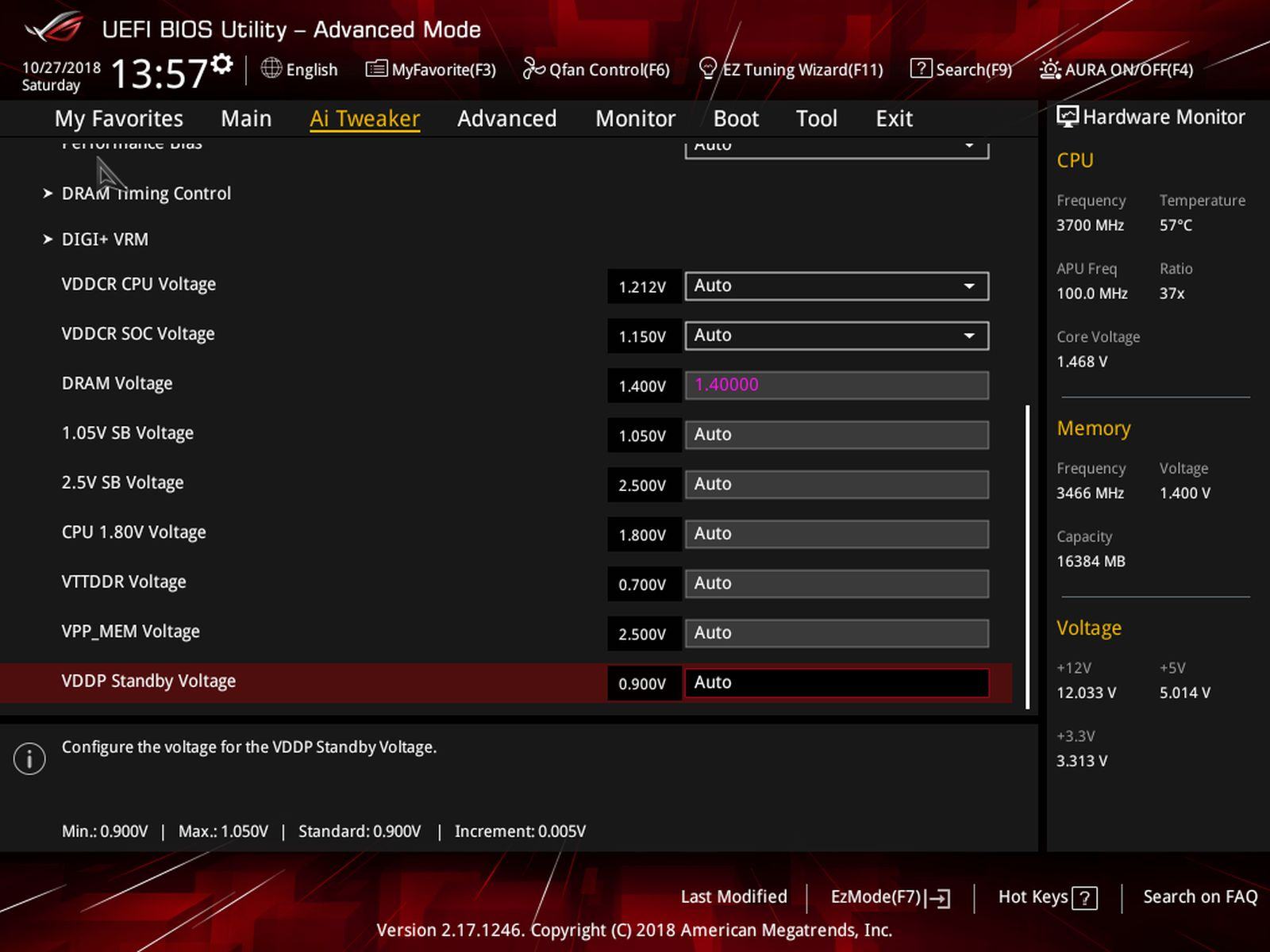The image size is (1270, 952).
Task: Click the EZ Tuning Wizard bulb icon
Action: point(708,69)
